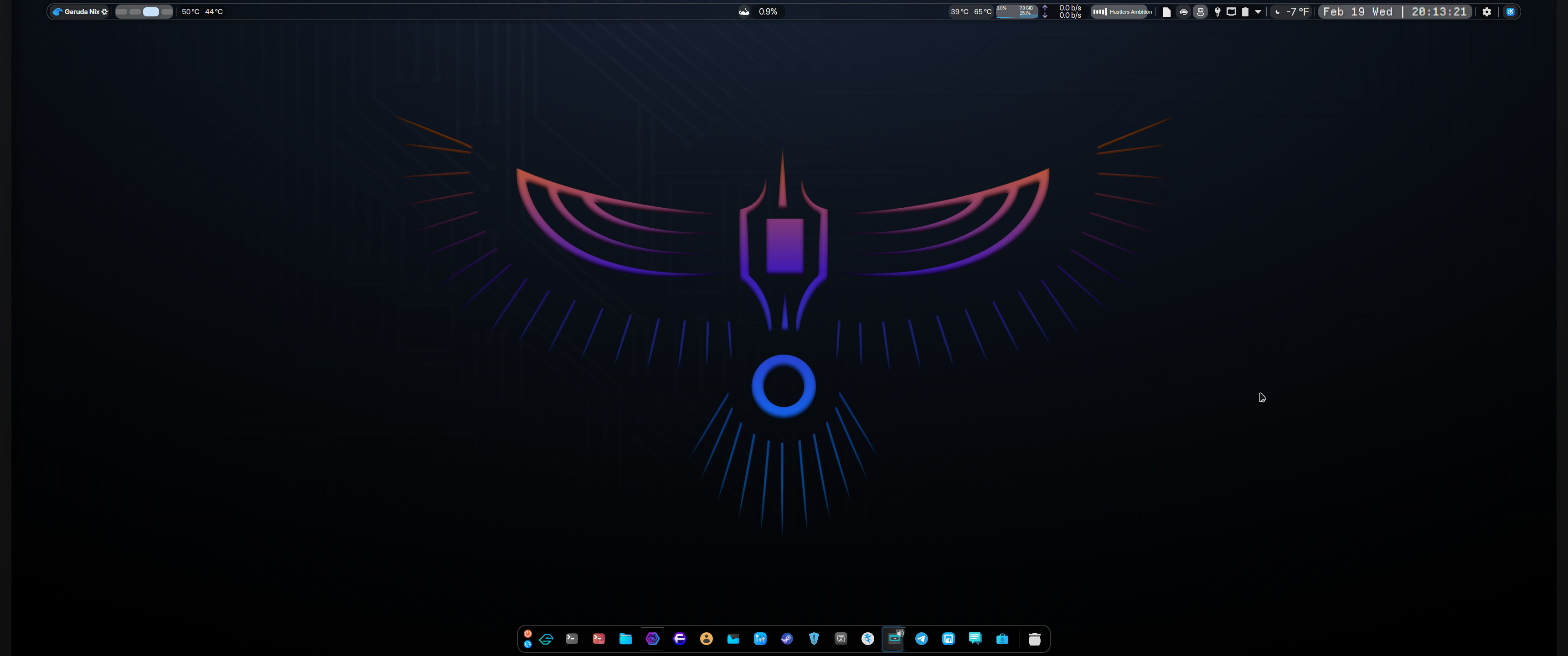The image size is (1568, 656).
Task: Open the -7 °F weather widget
Action: (1292, 11)
